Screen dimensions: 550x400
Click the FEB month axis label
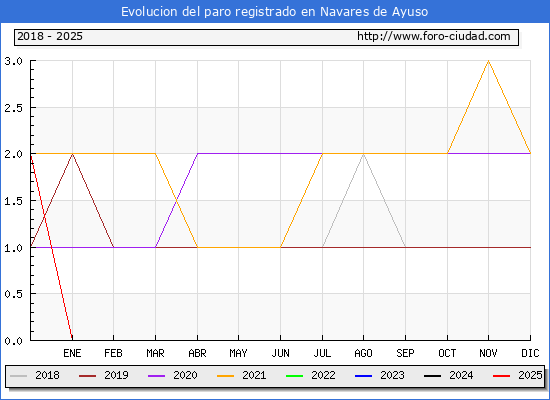coord(113,353)
